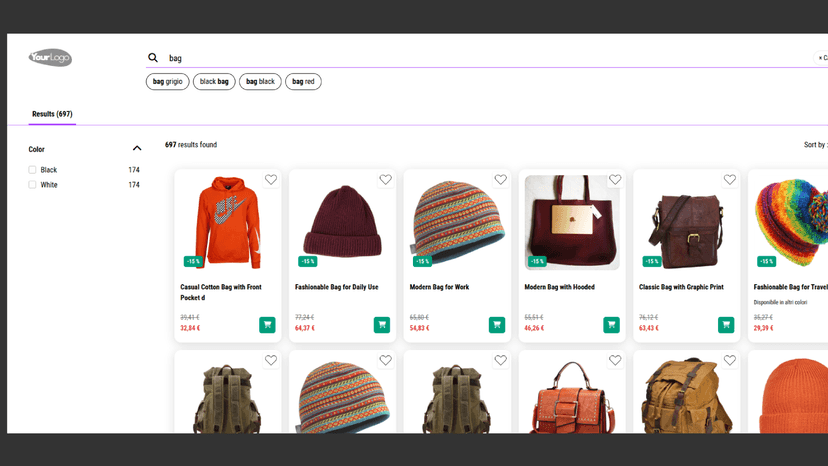Choose the 'bag black' suggestion chip
Screen dimensions: 828x466
pyautogui.click(x=260, y=81)
